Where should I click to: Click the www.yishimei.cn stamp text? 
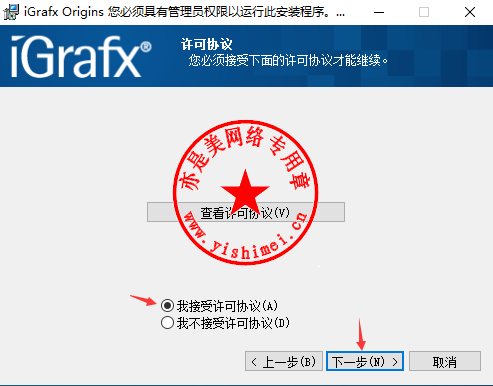(246, 239)
